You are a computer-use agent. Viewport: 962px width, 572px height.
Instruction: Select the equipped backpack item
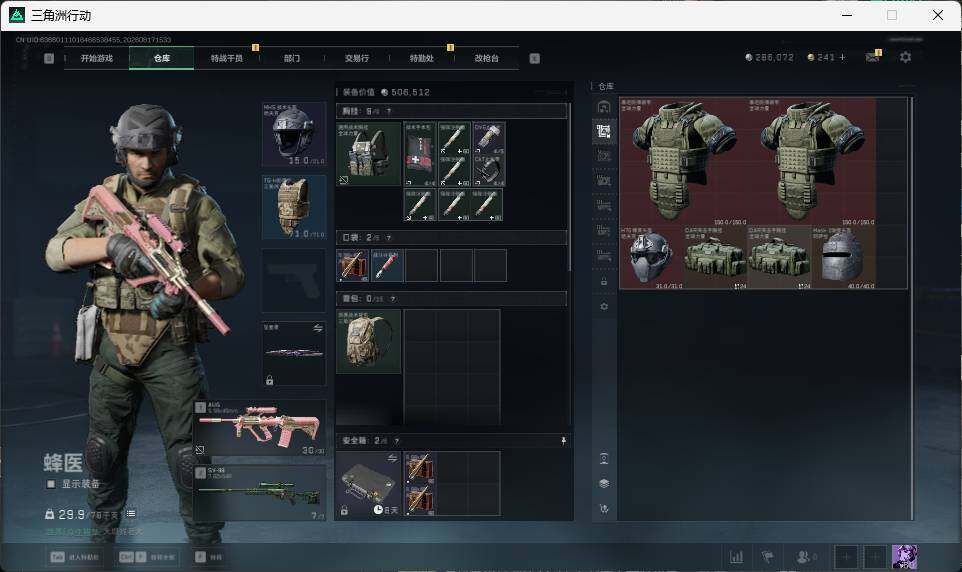click(369, 341)
